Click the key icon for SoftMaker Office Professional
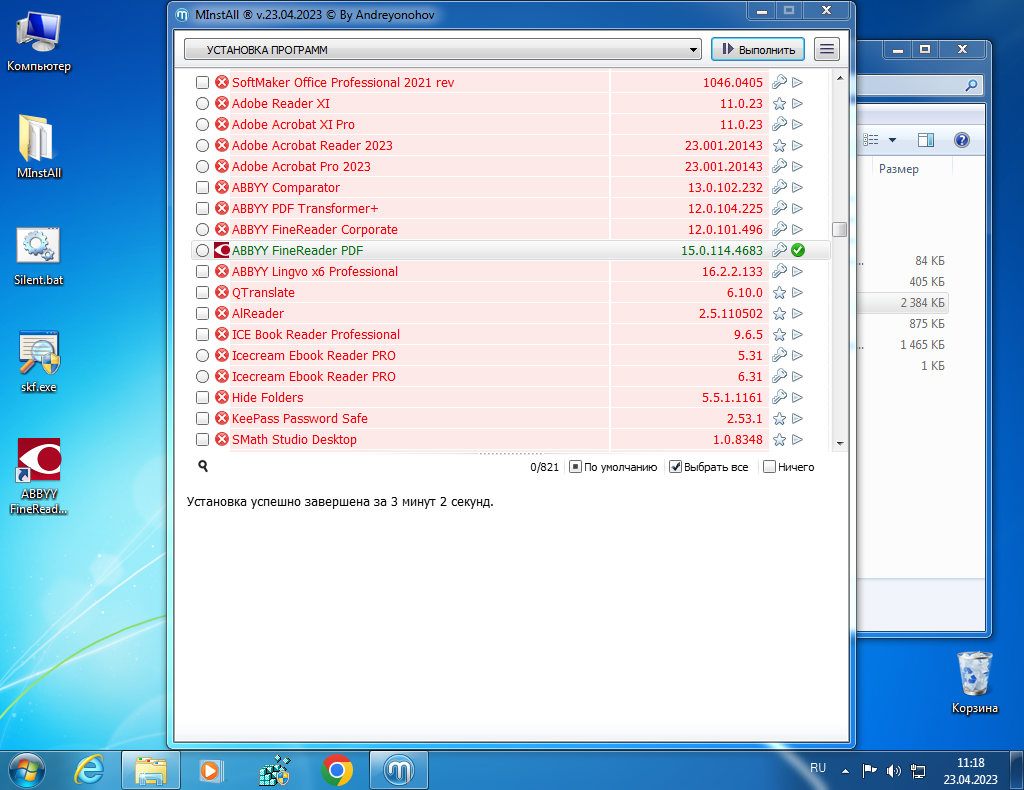The width and height of the screenshot is (1024, 790). 779,82
